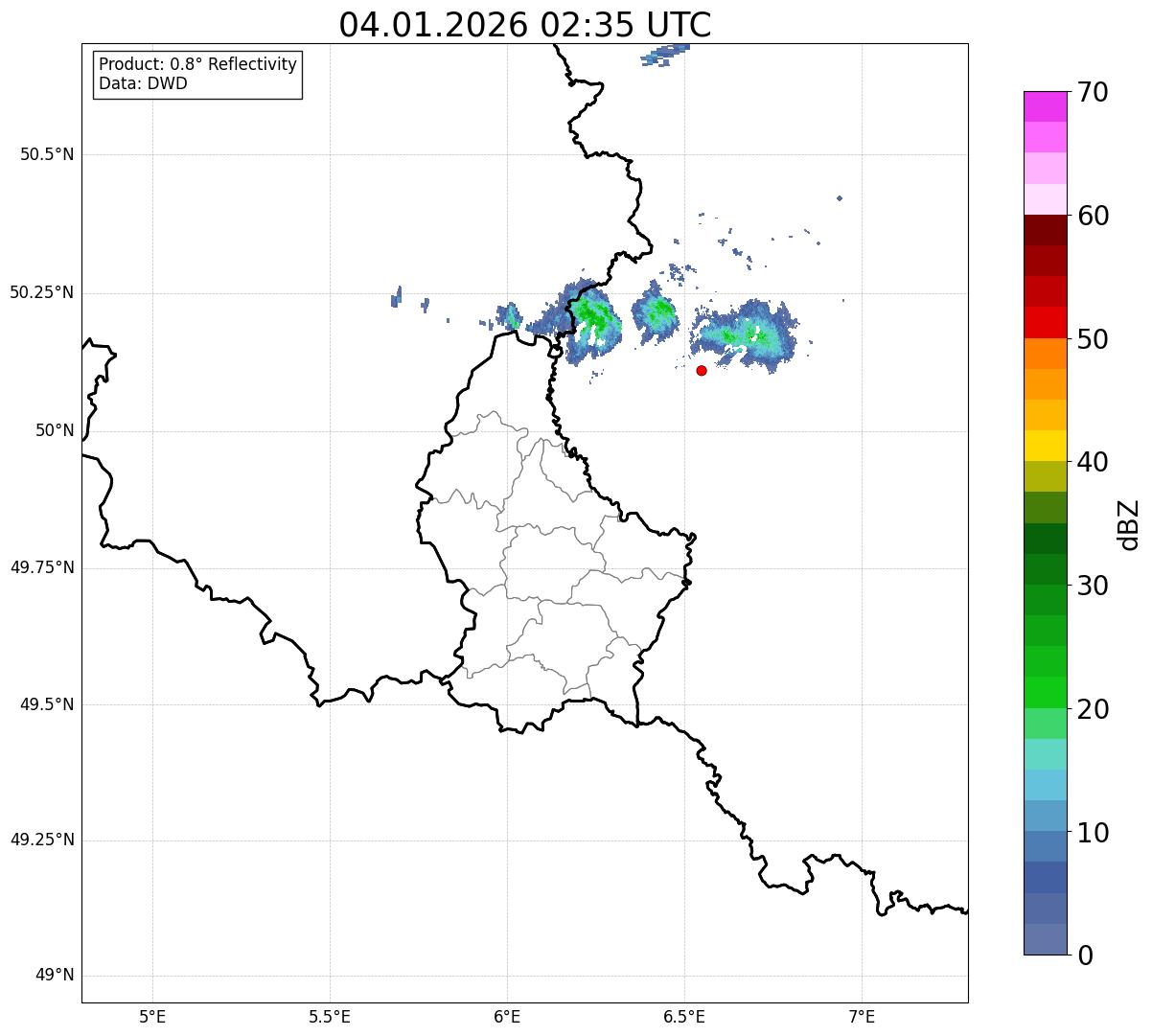Click the magenta 70 dBZ colorbar segment
This screenshot has height=1036, width=1152.
coord(1045,106)
